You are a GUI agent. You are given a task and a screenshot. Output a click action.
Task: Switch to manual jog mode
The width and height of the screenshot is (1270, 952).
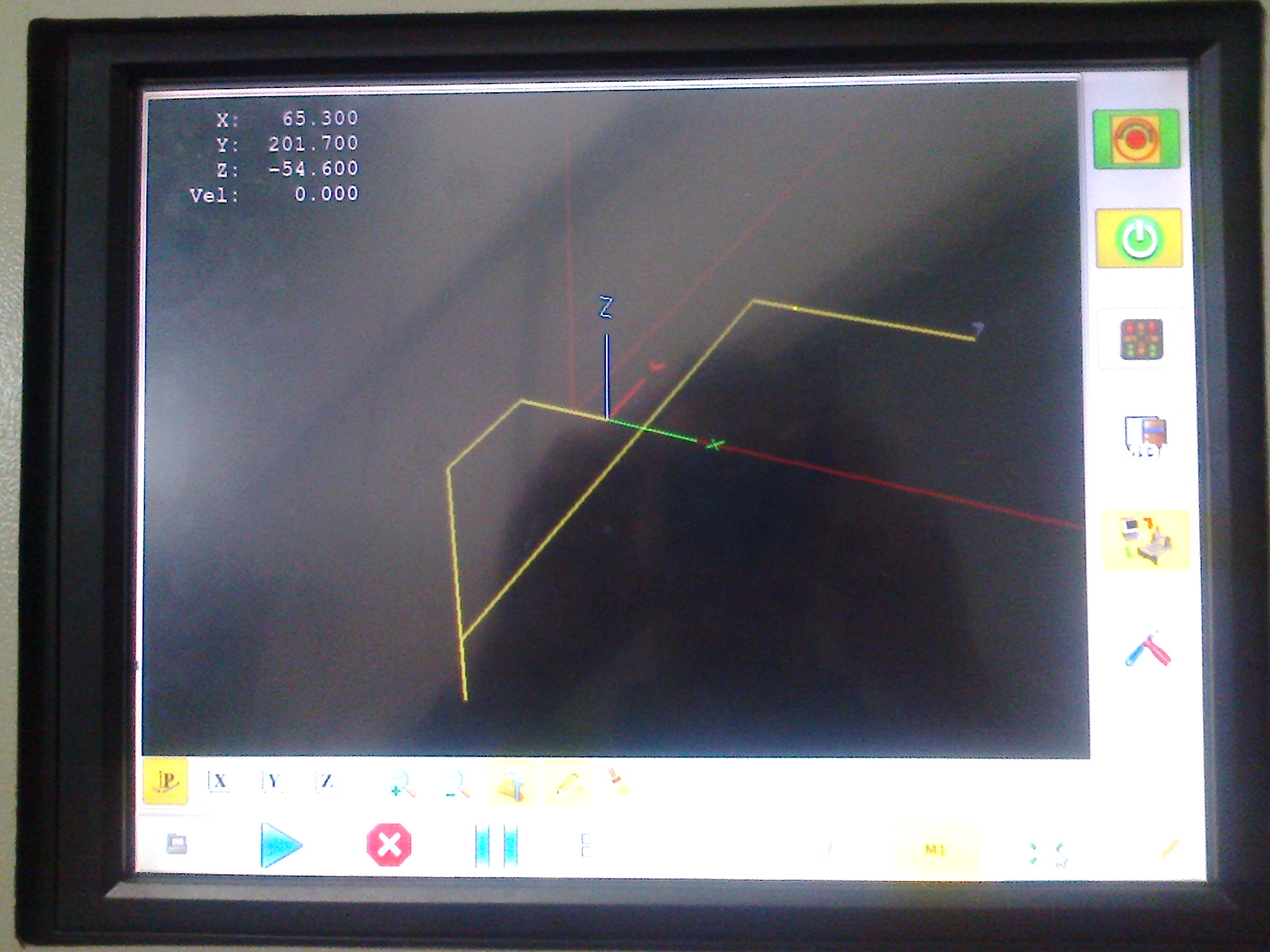click(1142, 339)
